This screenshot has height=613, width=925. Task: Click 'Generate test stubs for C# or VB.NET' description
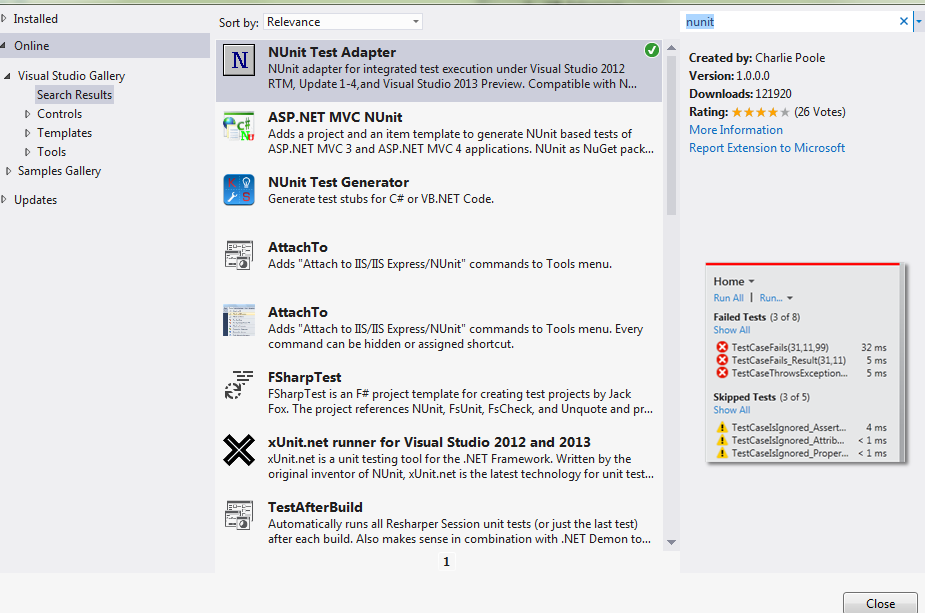(381, 199)
